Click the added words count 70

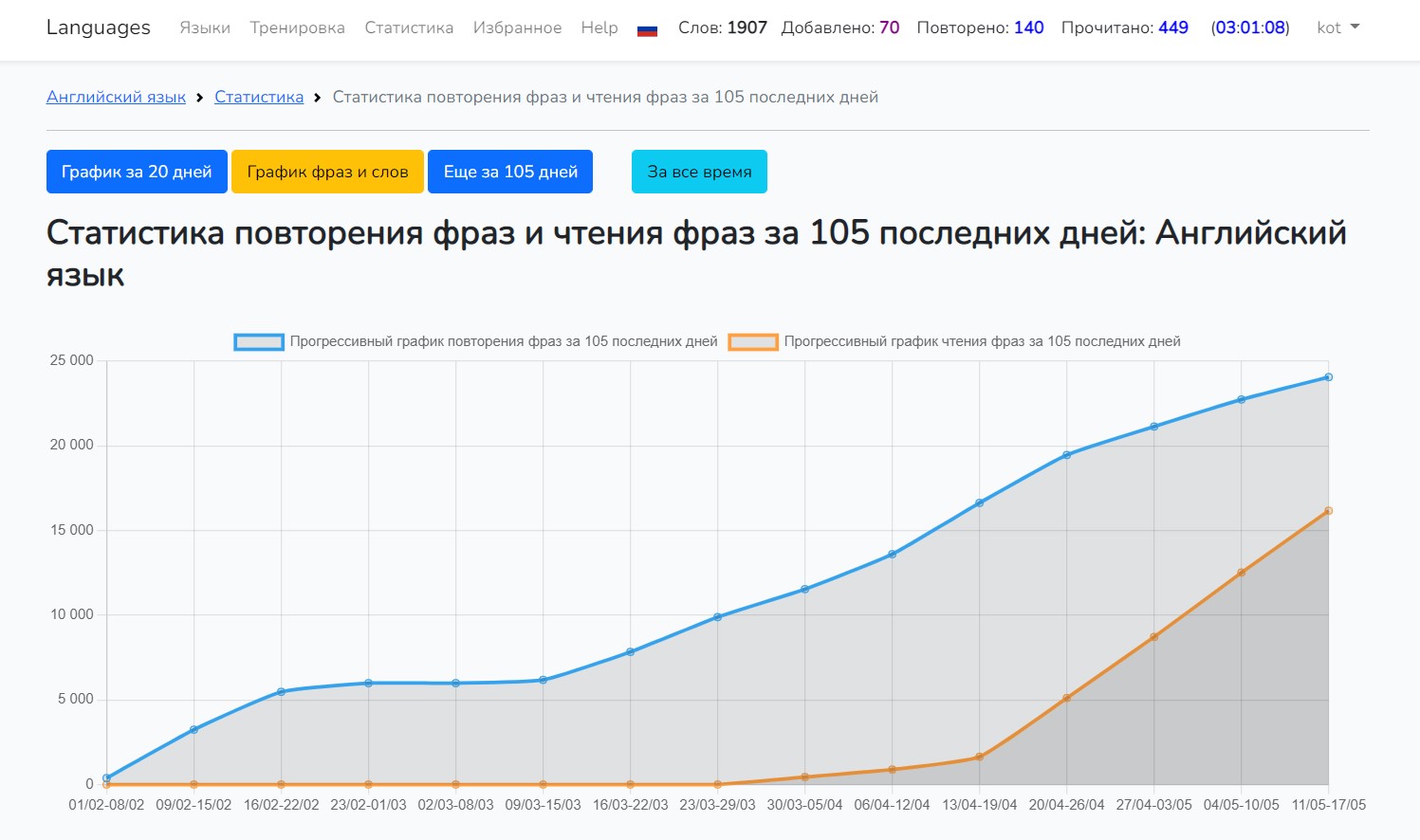(889, 27)
